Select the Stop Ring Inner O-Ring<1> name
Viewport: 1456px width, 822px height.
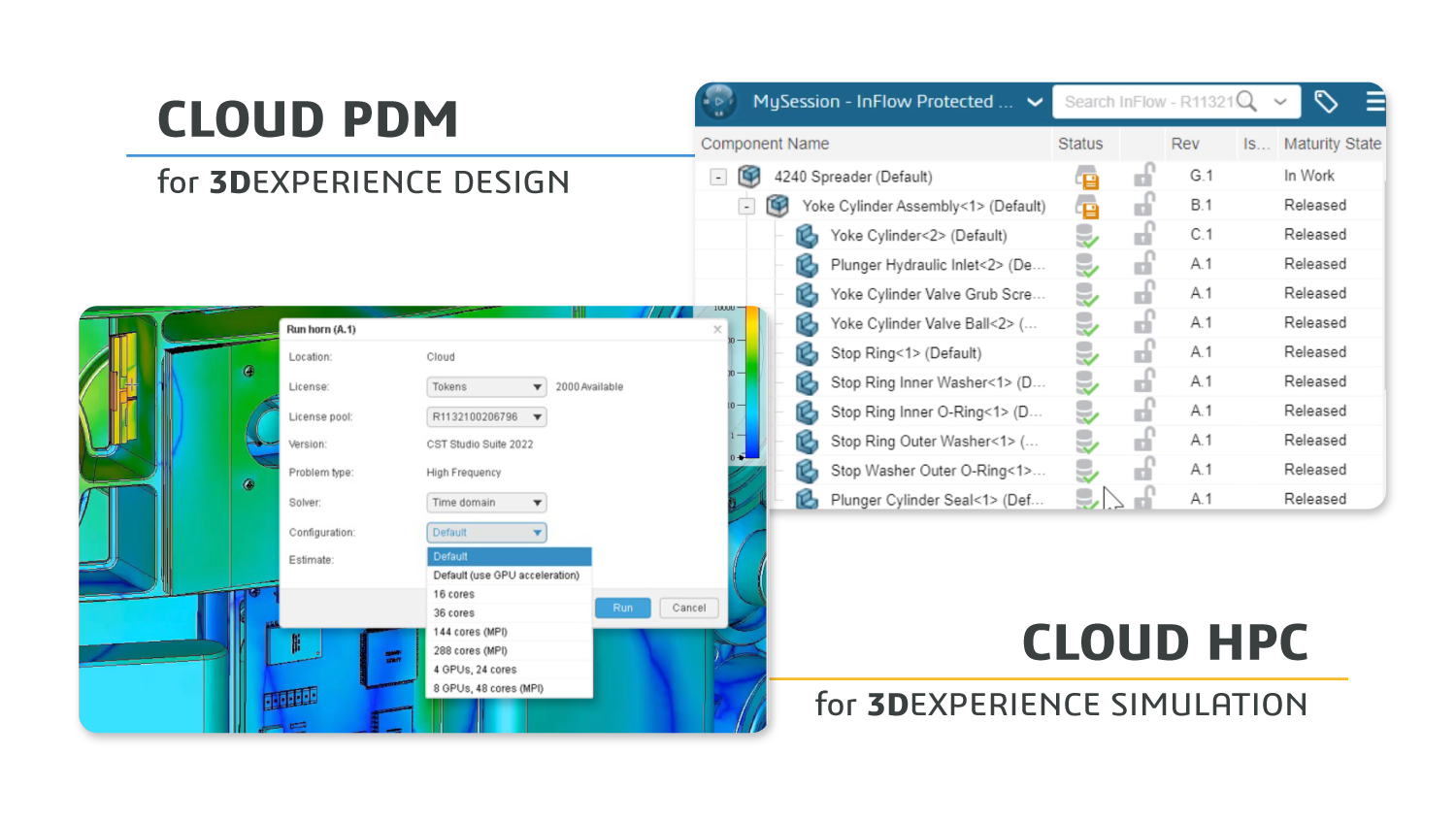(x=936, y=411)
